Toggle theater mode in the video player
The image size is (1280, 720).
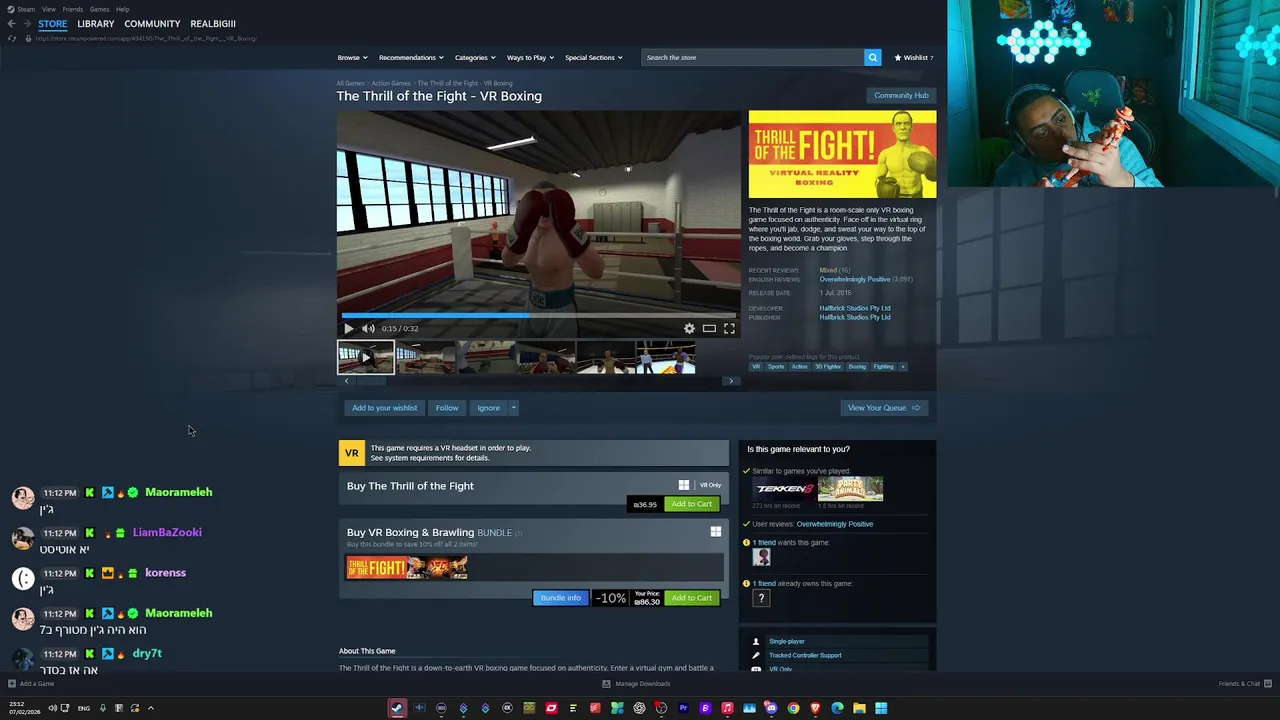(709, 328)
